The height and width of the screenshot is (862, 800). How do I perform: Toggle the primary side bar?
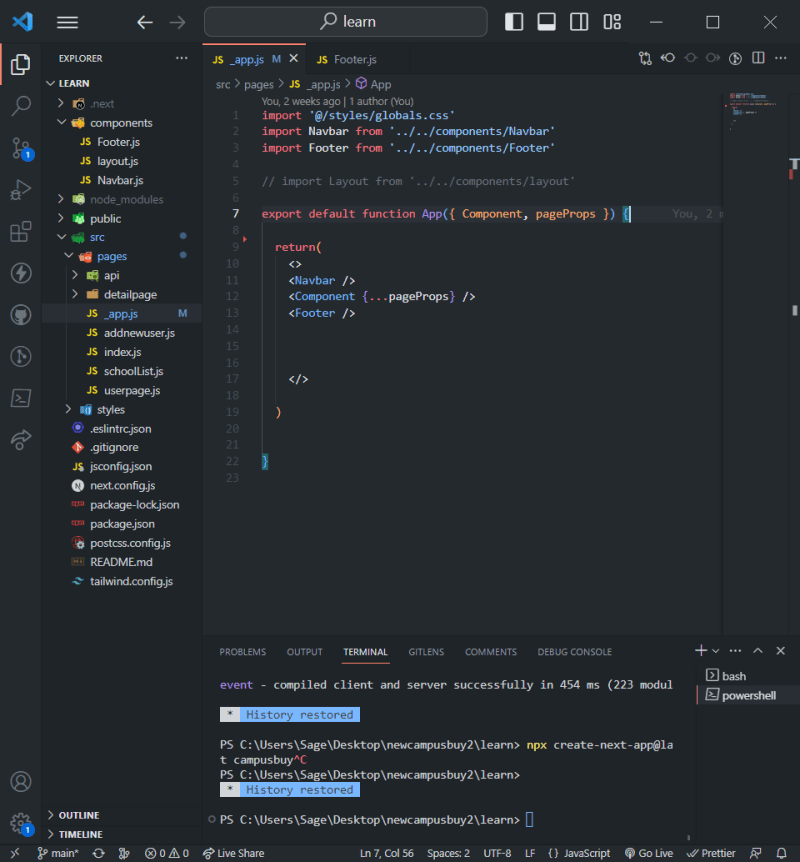tap(514, 22)
